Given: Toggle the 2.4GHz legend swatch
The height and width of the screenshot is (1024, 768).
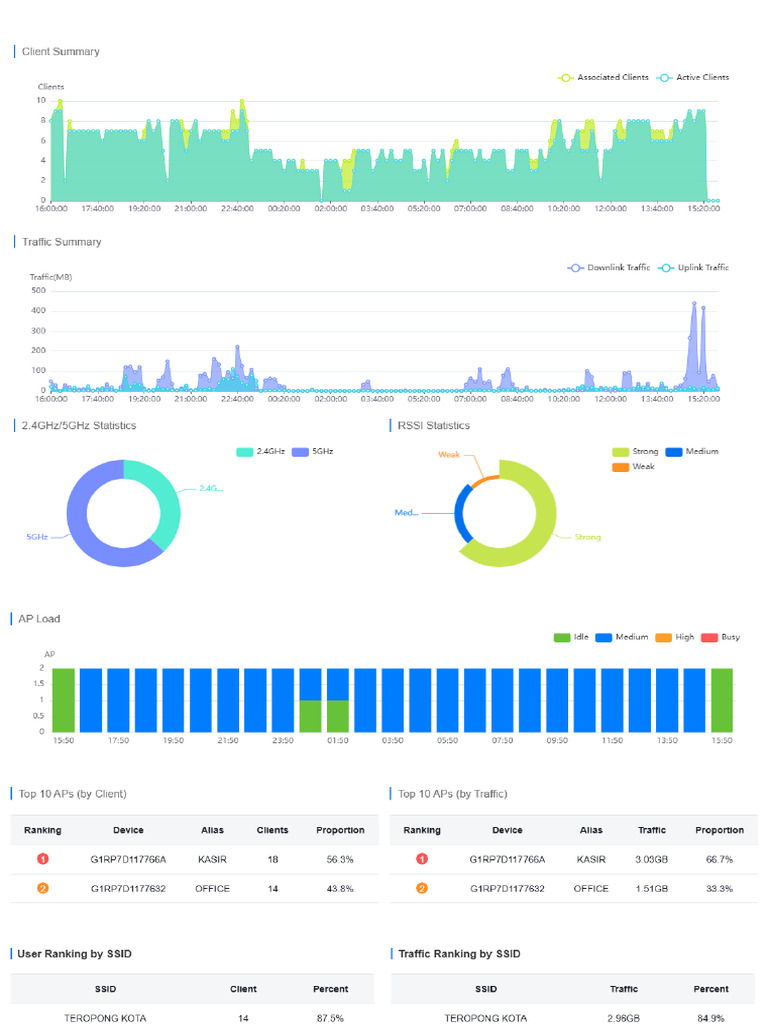Looking at the screenshot, I should click(x=245, y=451).
